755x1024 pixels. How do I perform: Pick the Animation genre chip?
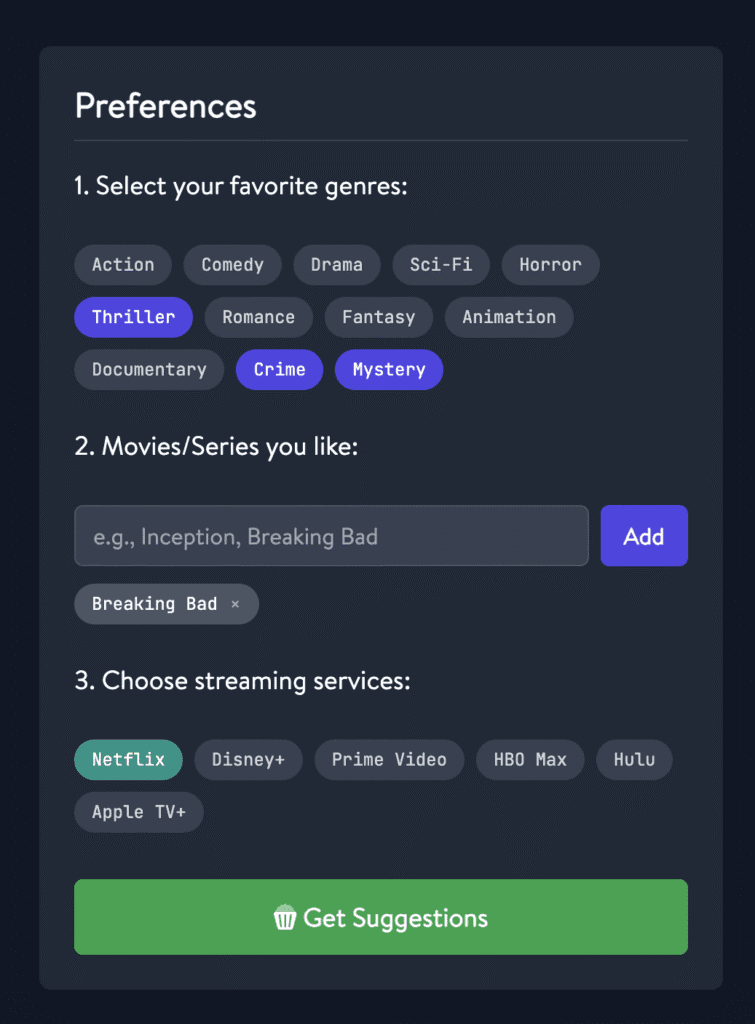pos(509,317)
